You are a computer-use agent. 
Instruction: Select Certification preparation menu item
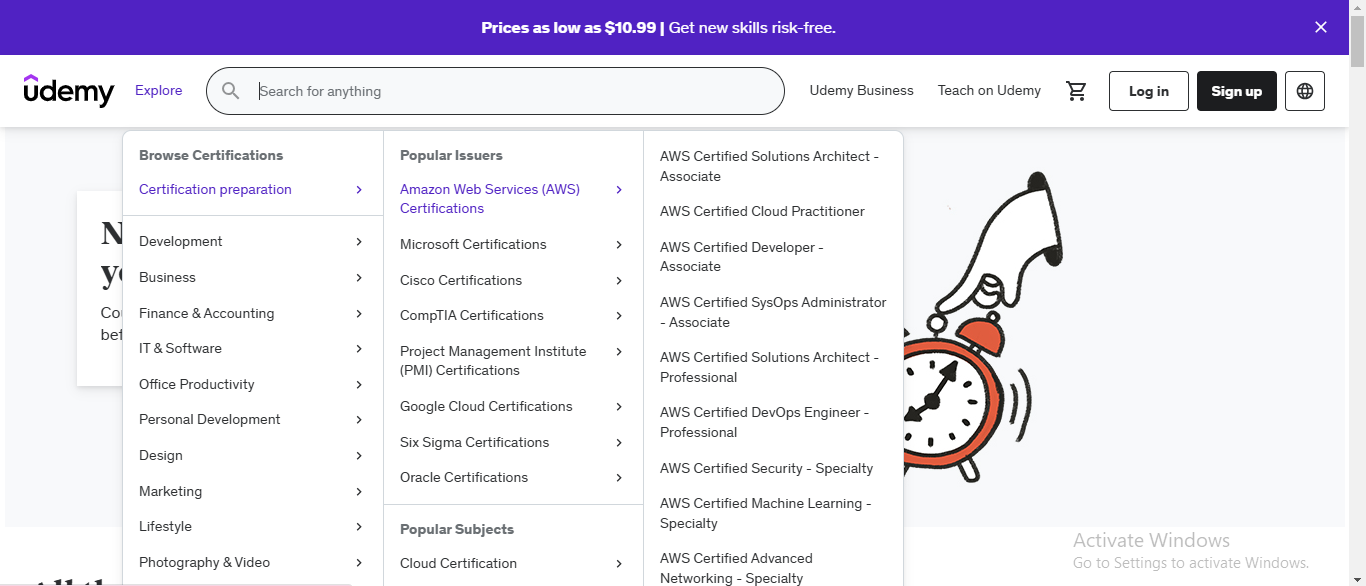(x=253, y=190)
